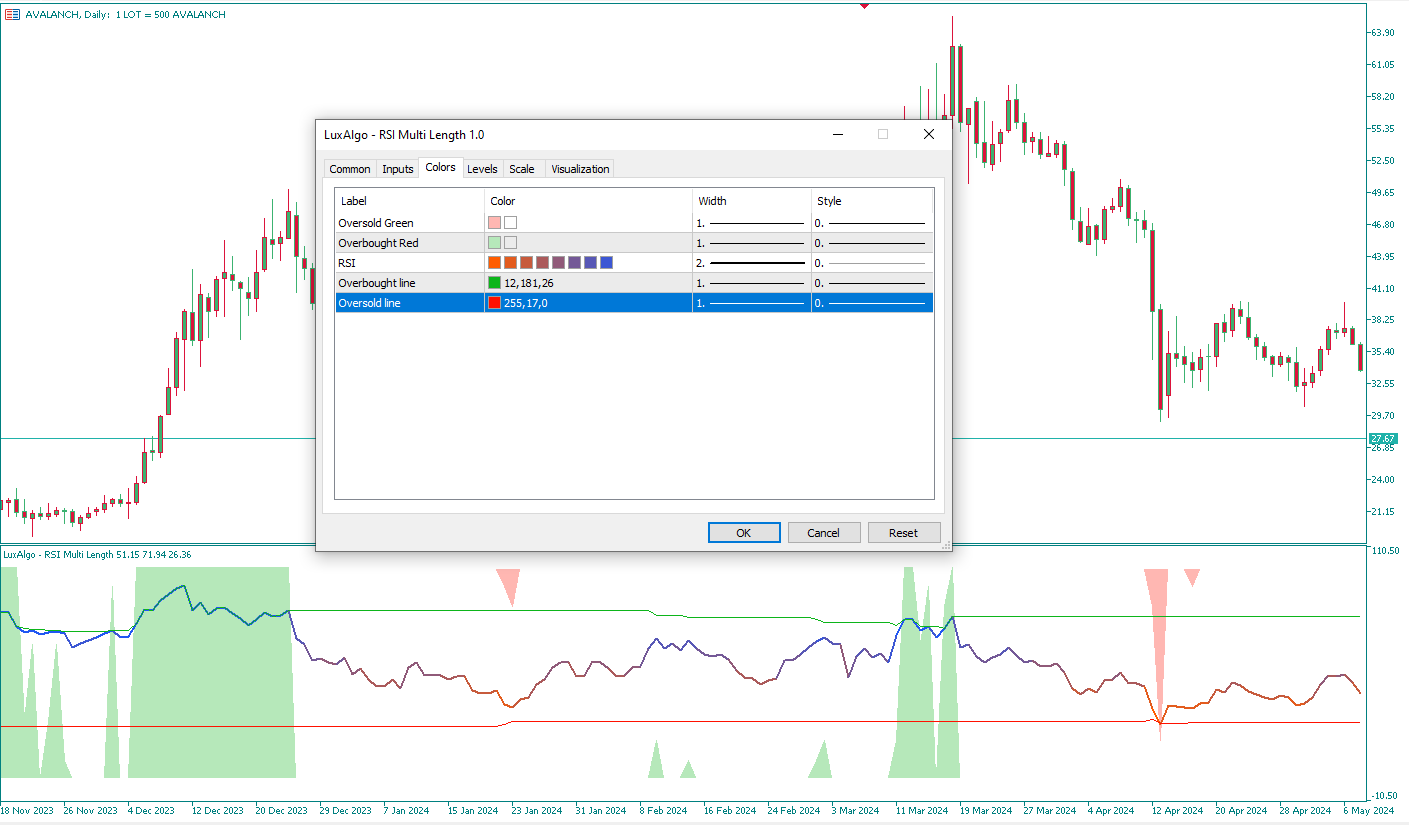The height and width of the screenshot is (825, 1409).
Task: Click the dialog resize grip at bottom-right corner
Action: coord(945,545)
